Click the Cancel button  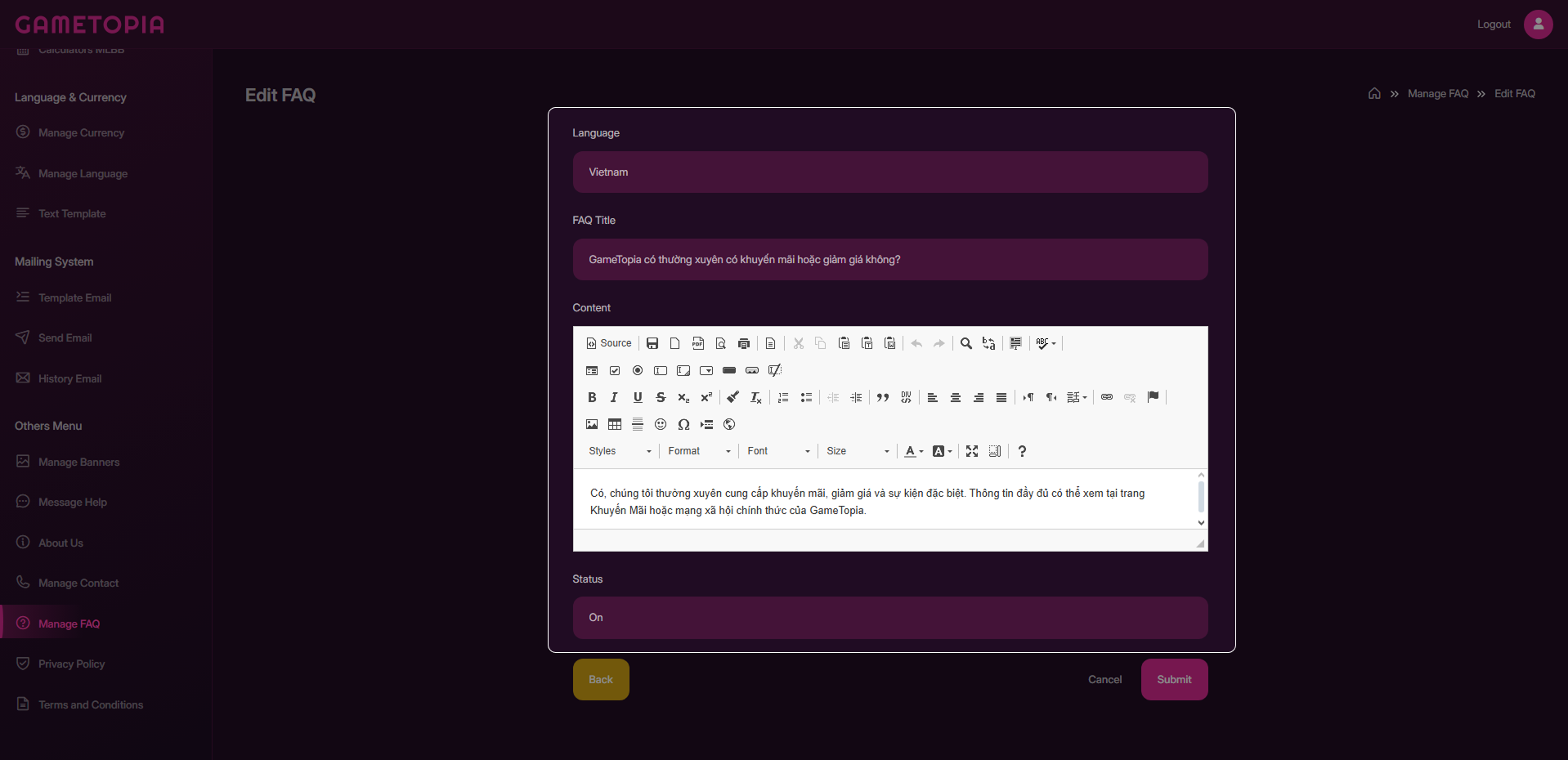(1105, 680)
